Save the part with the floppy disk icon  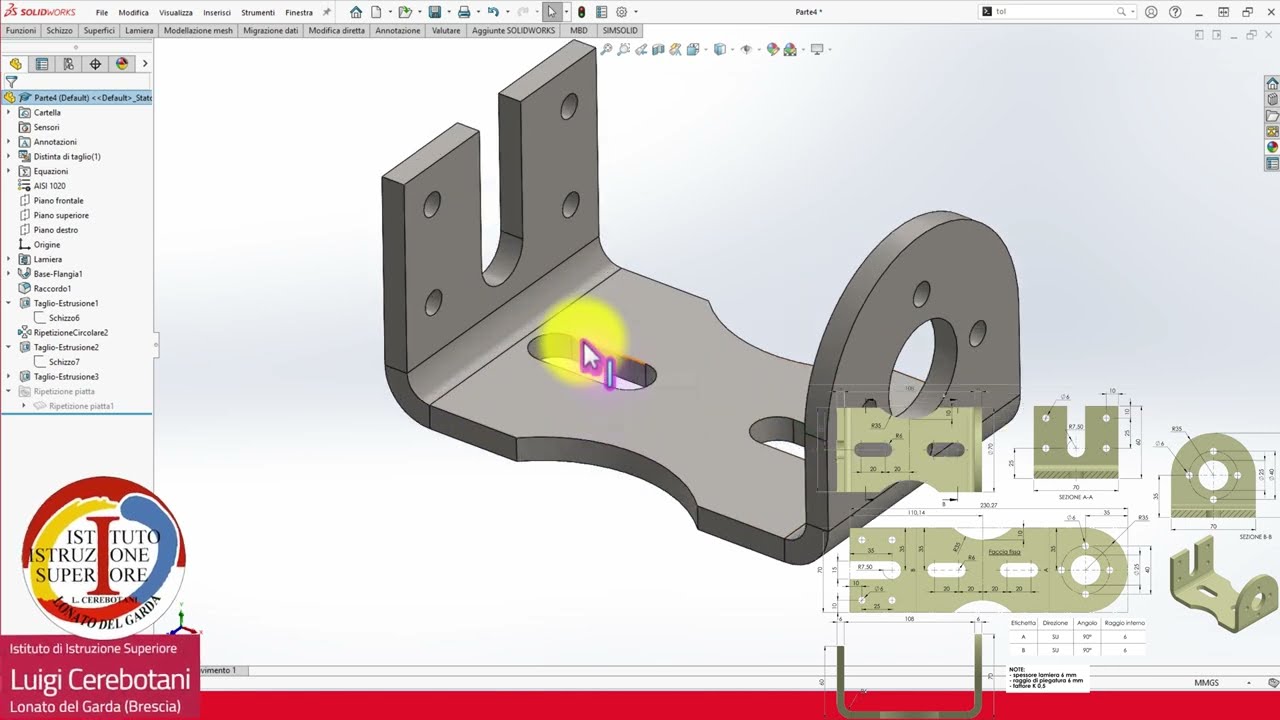tap(434, 12)
